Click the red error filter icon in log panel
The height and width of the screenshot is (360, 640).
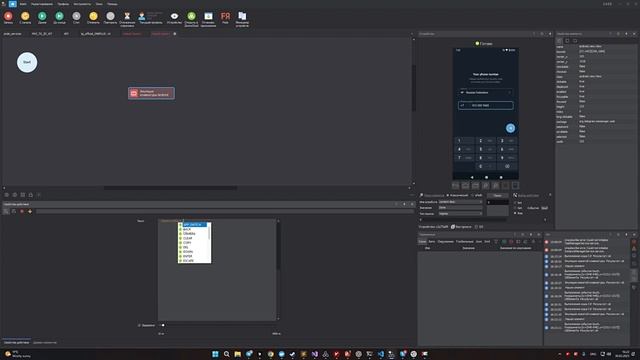[x=634, y=242]
